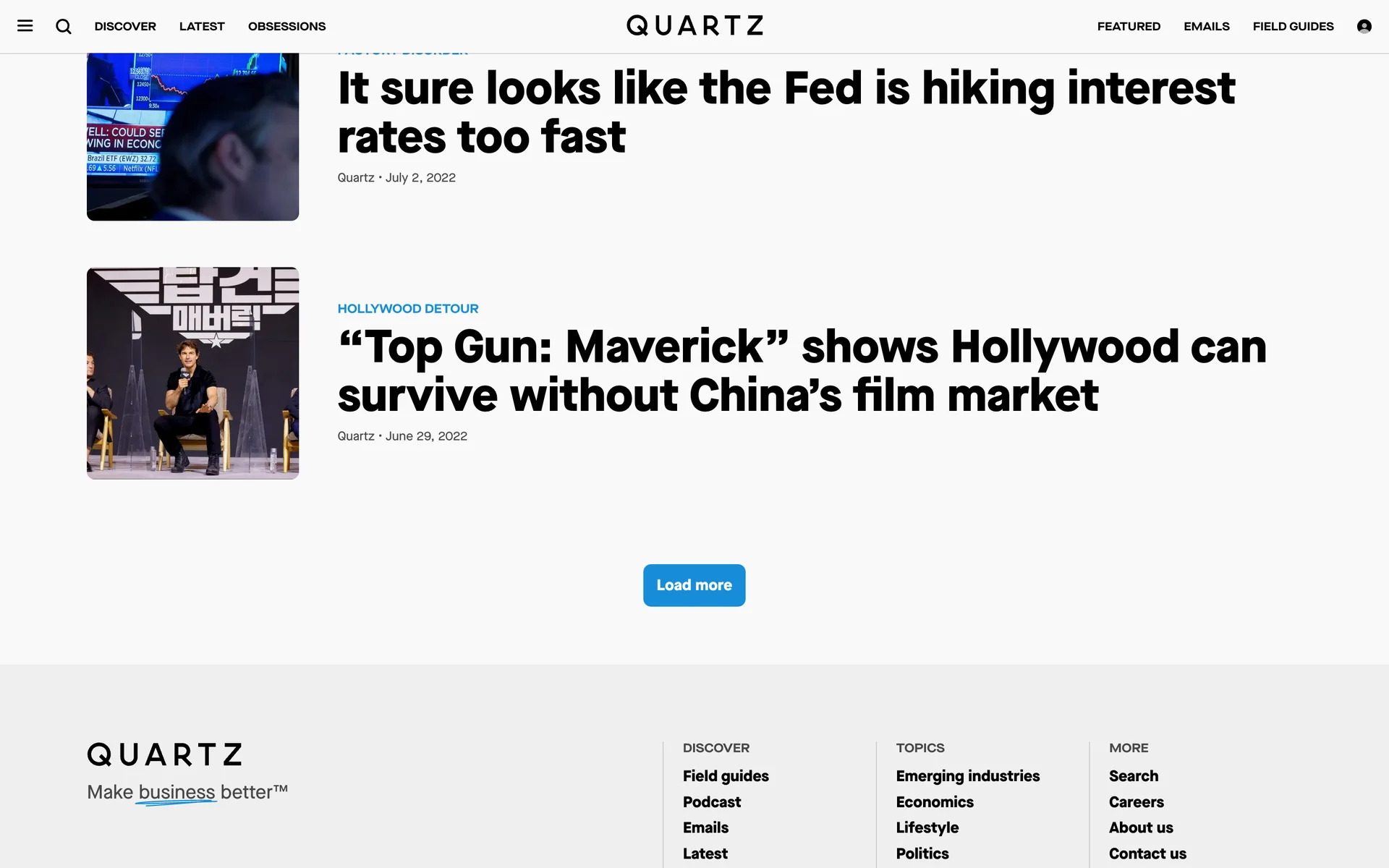Click the stock ticker screen thumbnail
This screenshot has width=1389, height=868.
(x=192, y=136)
